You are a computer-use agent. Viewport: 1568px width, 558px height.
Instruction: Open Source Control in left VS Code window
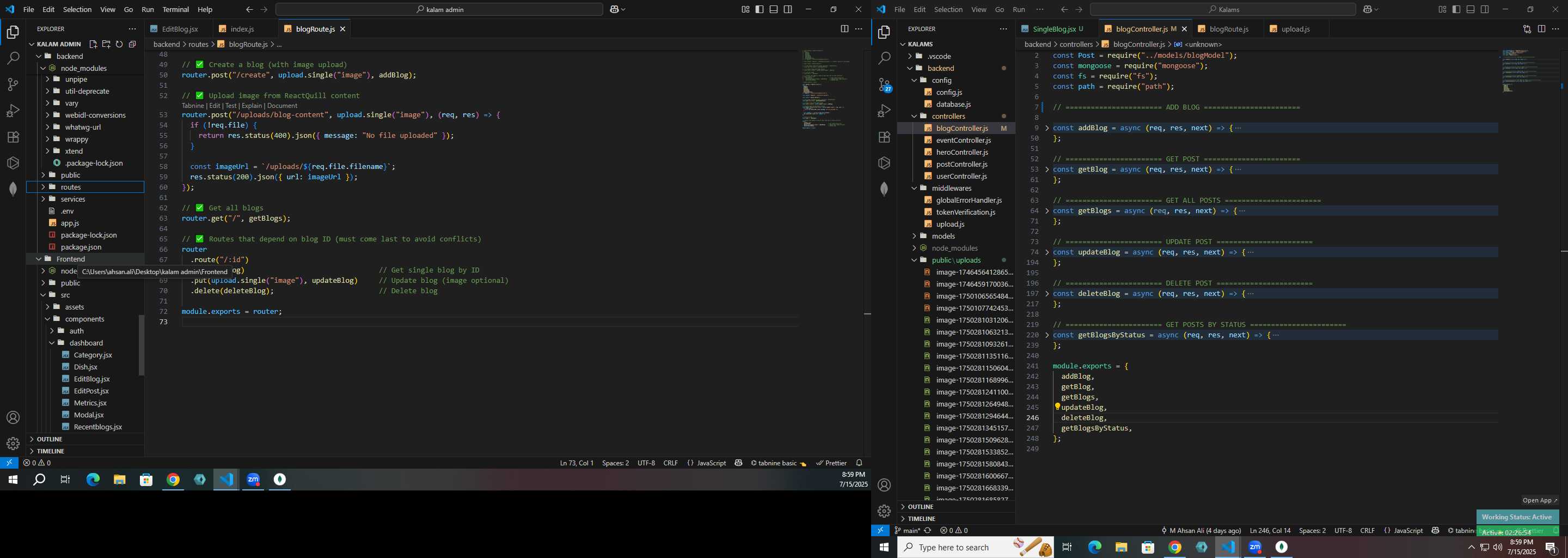13,84
